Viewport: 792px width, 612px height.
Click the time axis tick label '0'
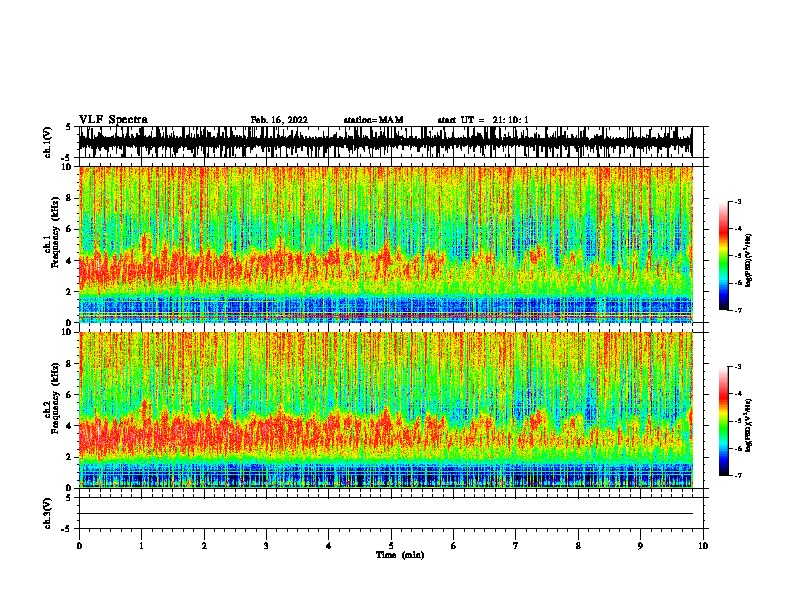coord(79,546)
